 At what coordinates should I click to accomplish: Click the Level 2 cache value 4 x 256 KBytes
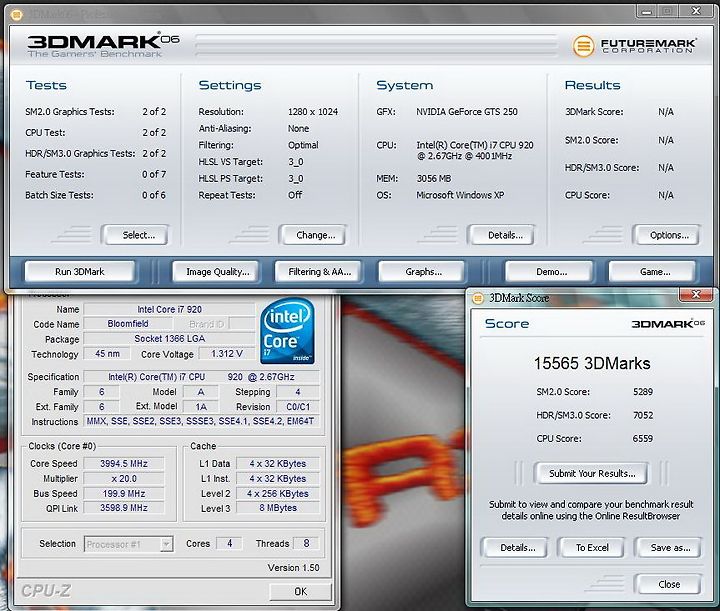278,493
